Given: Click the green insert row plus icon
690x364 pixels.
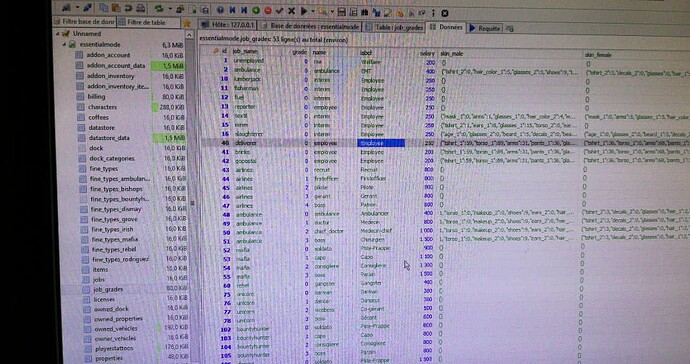Looking at the screenshot, I should (256, 10).
